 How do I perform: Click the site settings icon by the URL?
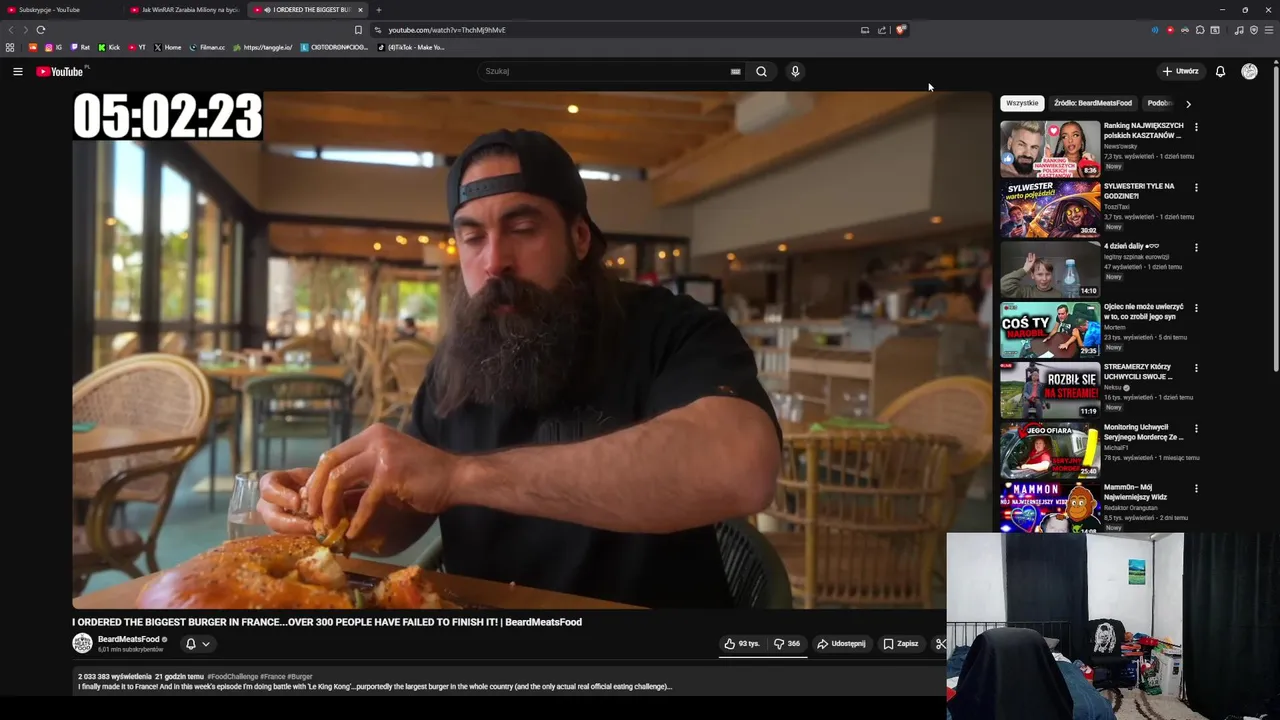click(x=378, y=30)
